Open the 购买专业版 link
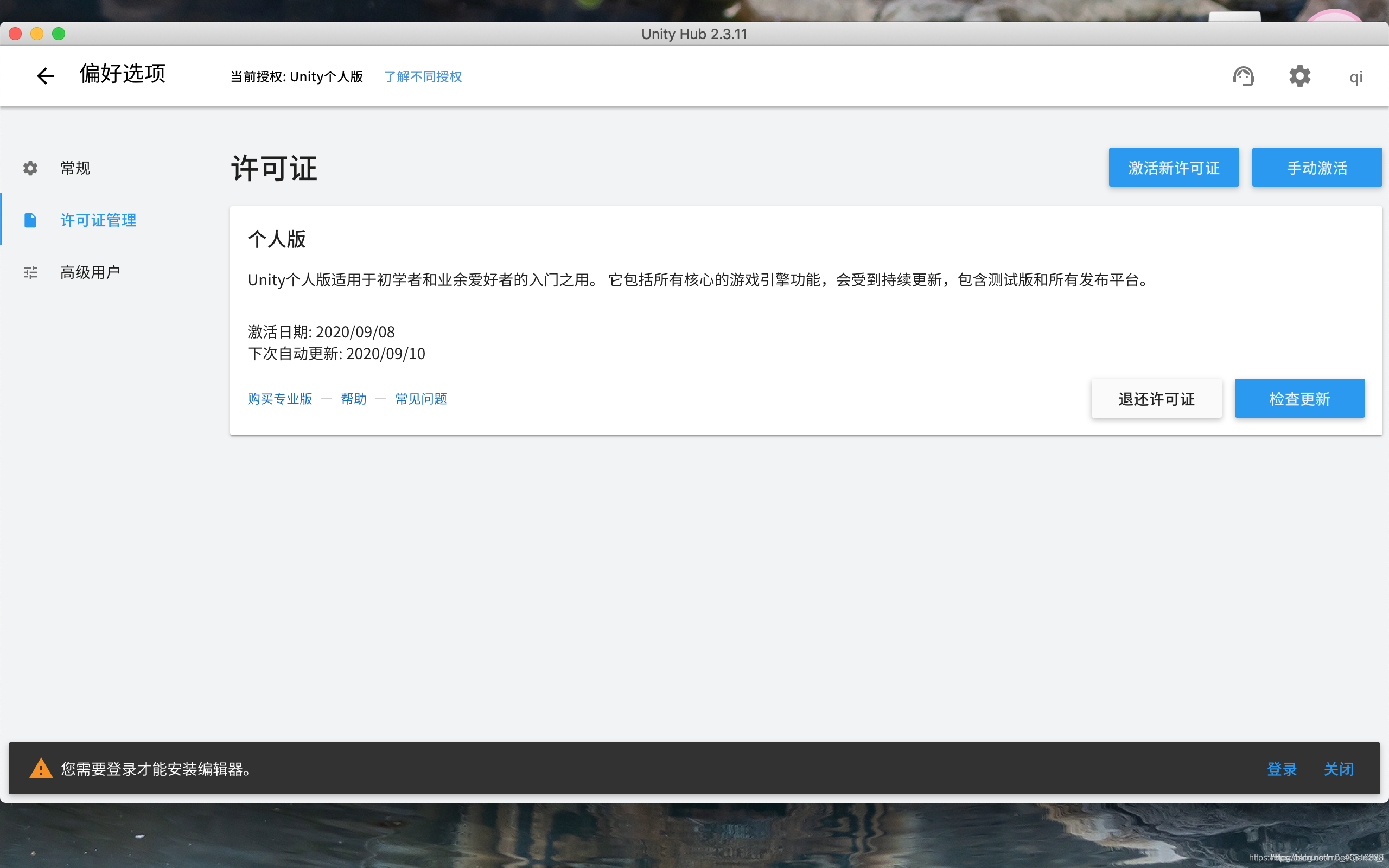 click(x=280, y=398)
